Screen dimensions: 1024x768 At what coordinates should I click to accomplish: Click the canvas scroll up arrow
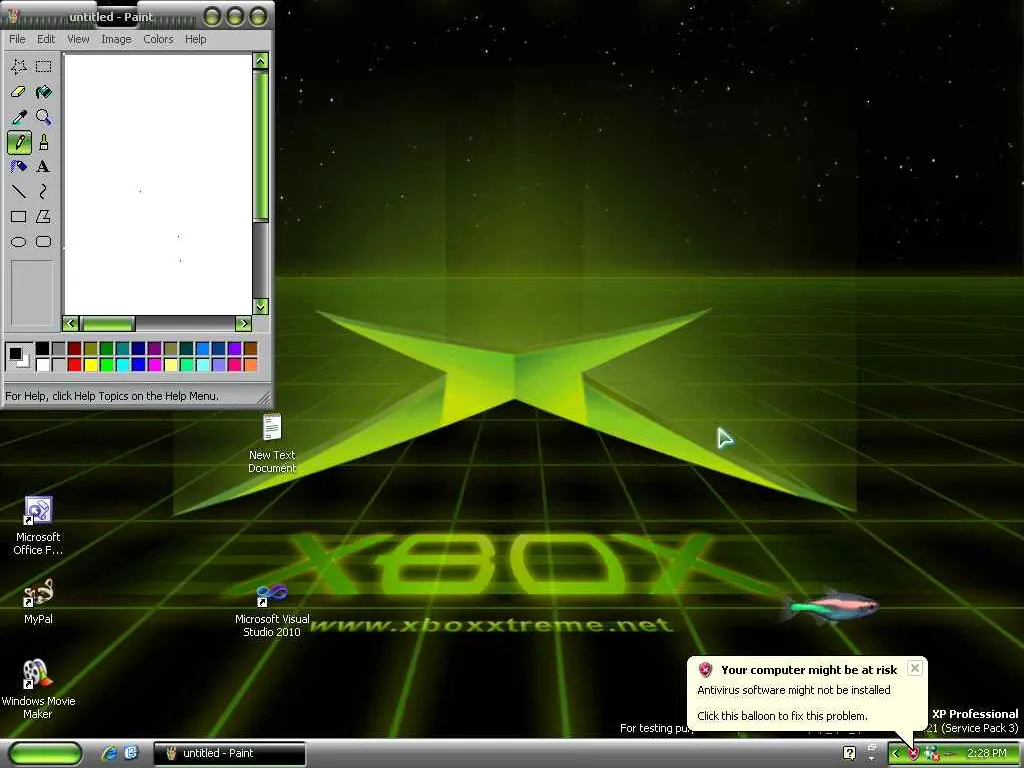coord(261,61)
